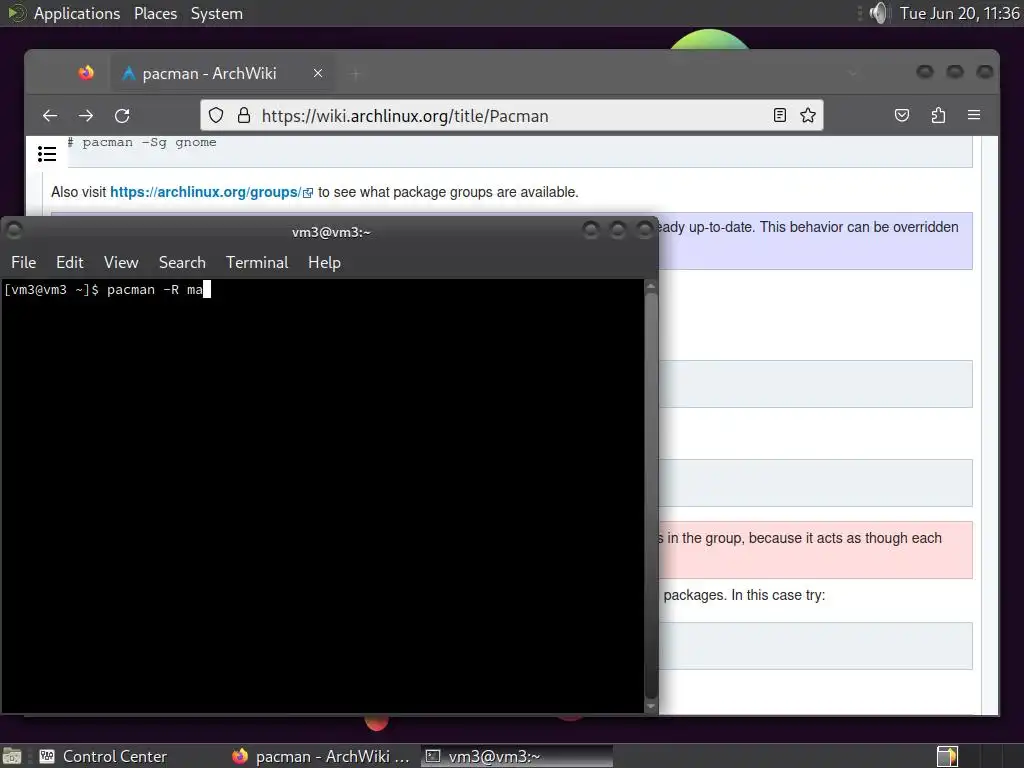The image size is (1024, 768).
Task: Click the terminal vertical scrollbar thumb
Action: click(650, 496)
